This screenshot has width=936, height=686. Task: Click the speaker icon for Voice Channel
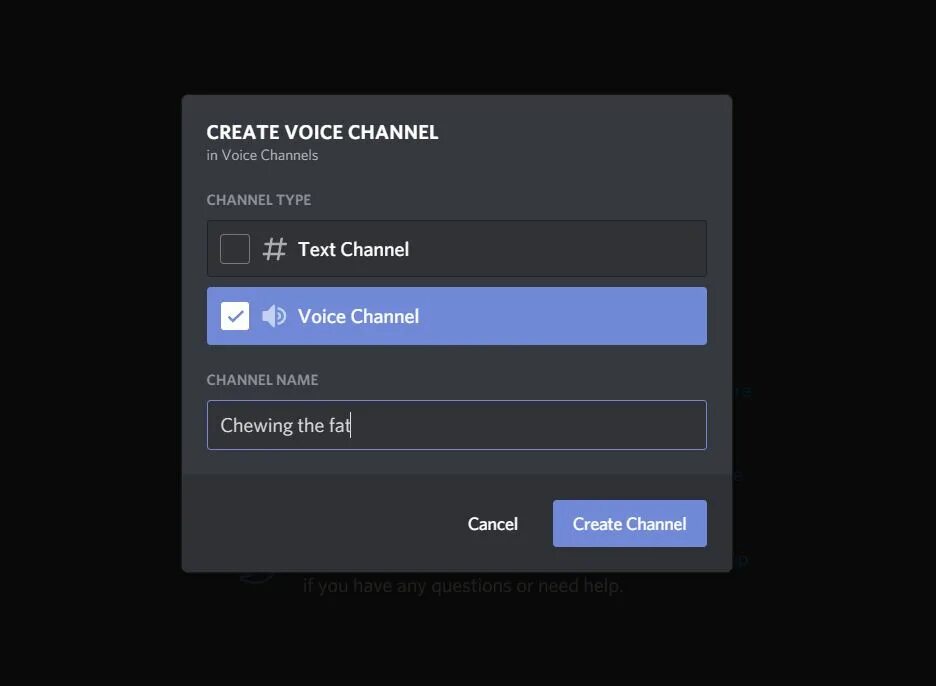pos(274,316)
